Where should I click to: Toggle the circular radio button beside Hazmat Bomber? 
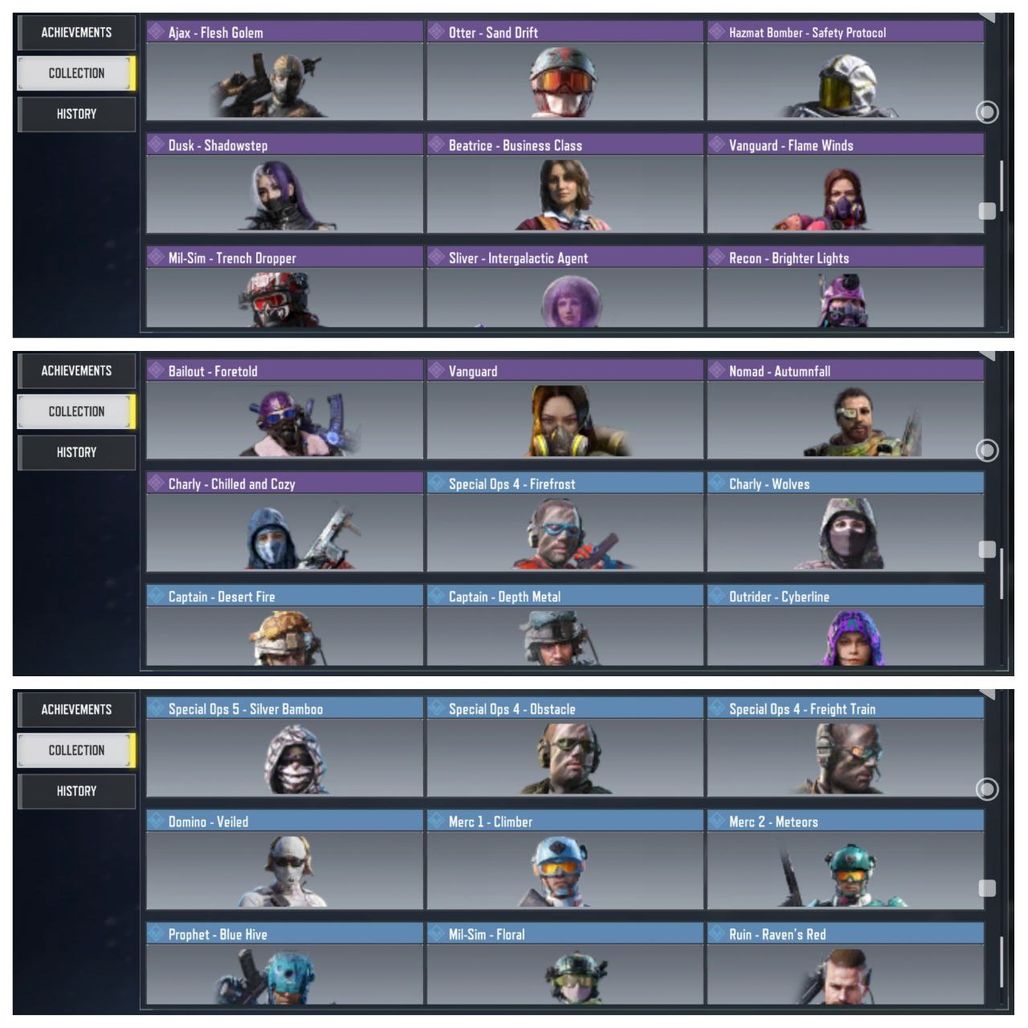987,112
